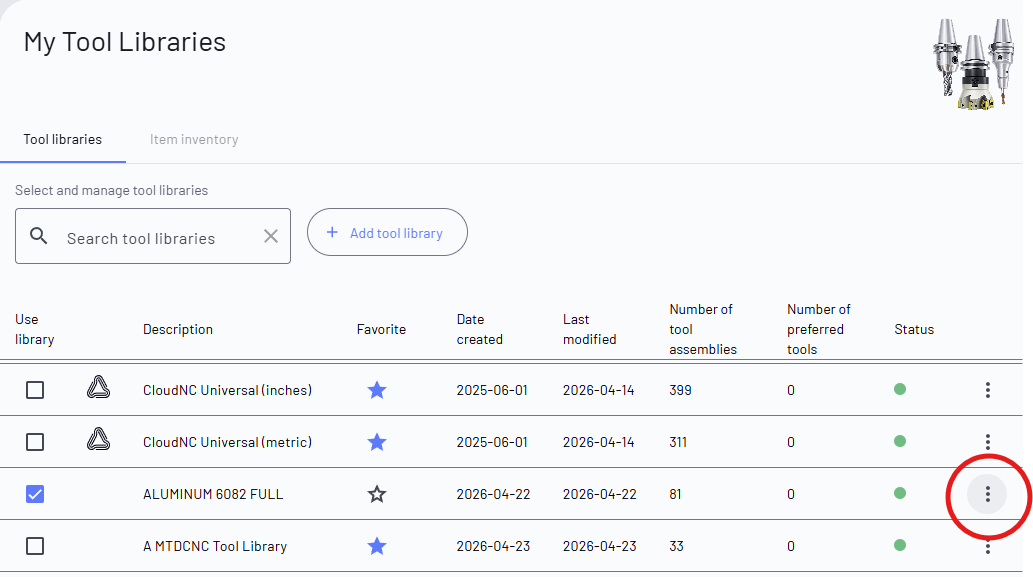Switch to the Item inventory tab
This screenshot has height=577, width=1033.
[x=194, y=140]
